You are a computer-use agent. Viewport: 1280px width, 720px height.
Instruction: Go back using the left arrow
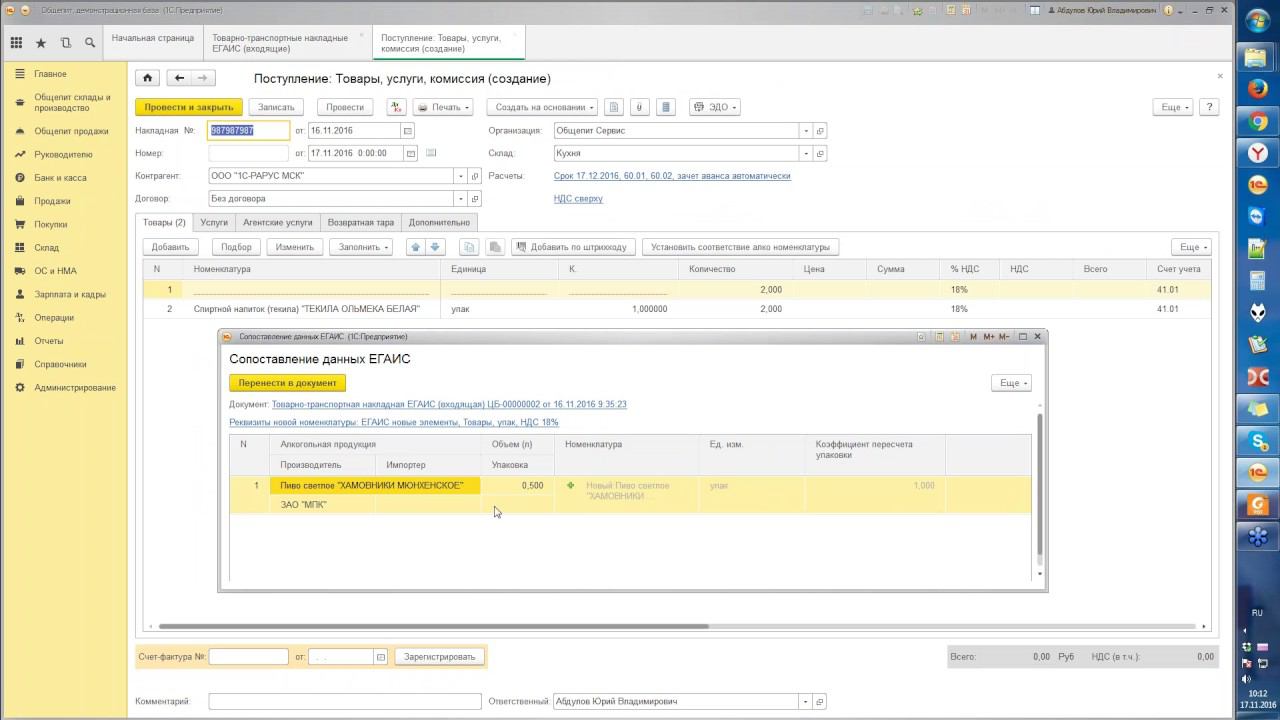(x=179, y=78)
